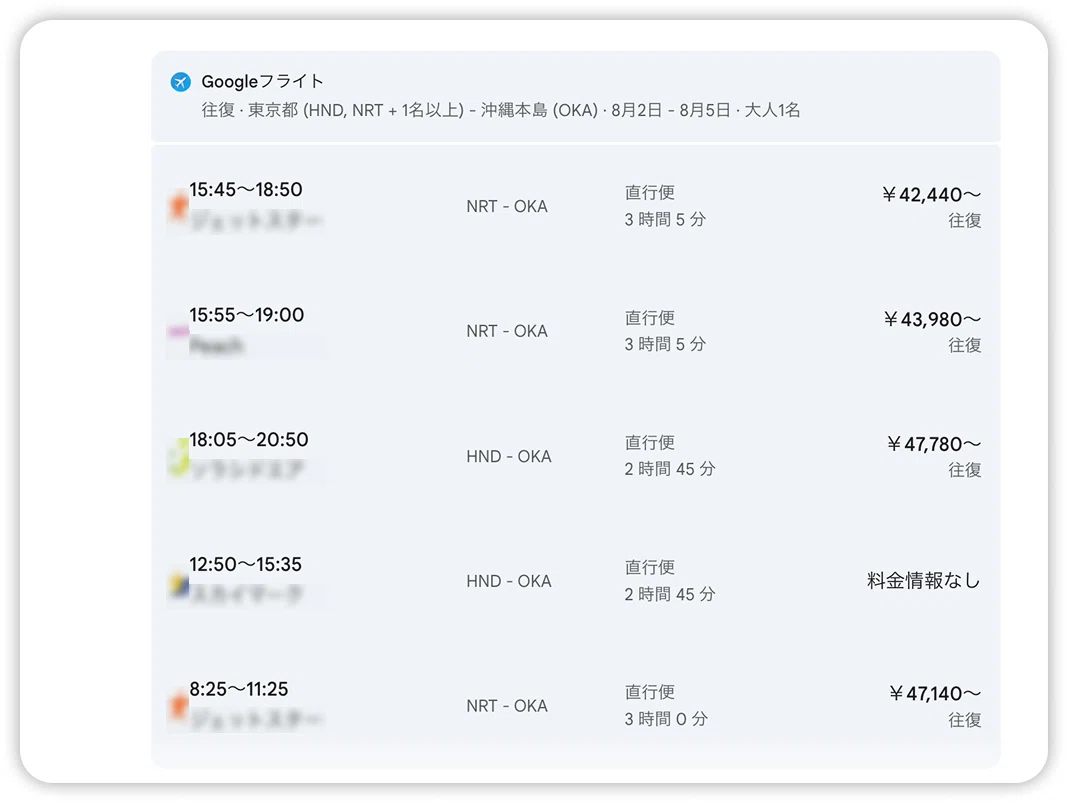Click the airline logo beside 15:55～19:00
Screen dimensions: 1068x803
178,331
